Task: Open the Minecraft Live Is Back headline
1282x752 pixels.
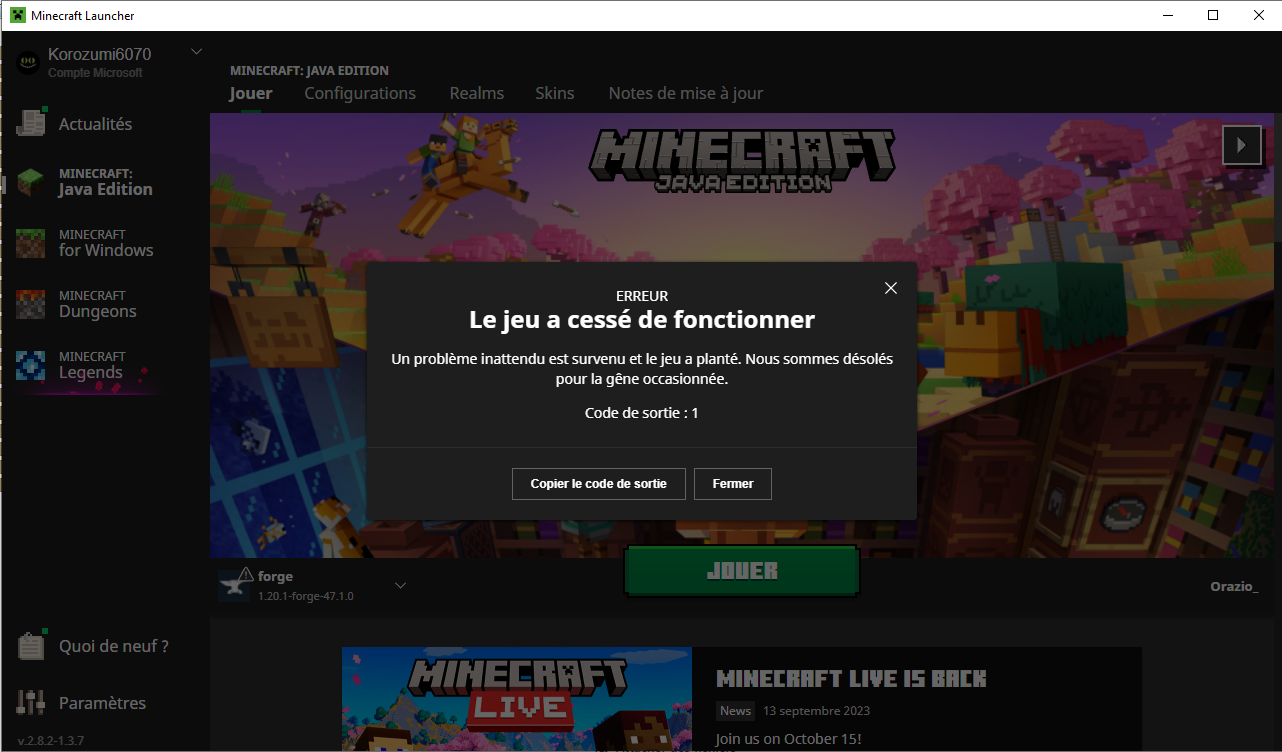Action: pos(852,679)
